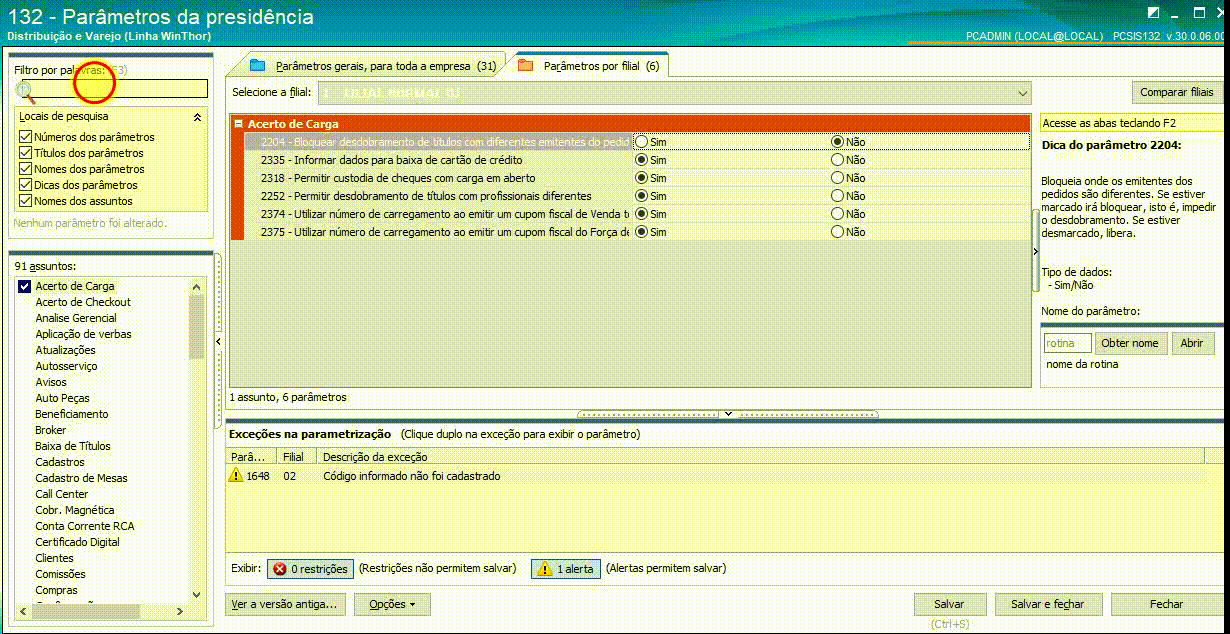1230x634 pixels.
Task: Select the Autosserviço subject
Action: click(66, 366)
